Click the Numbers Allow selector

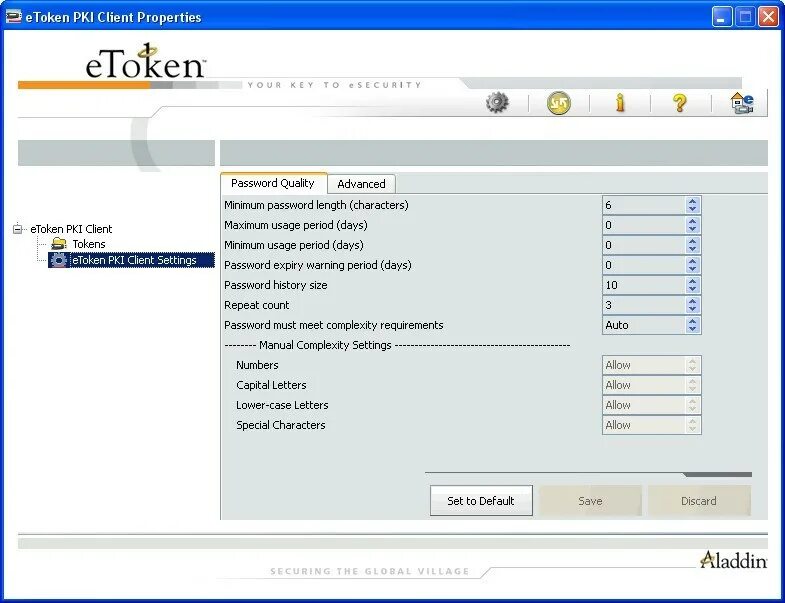coord(651,365)
